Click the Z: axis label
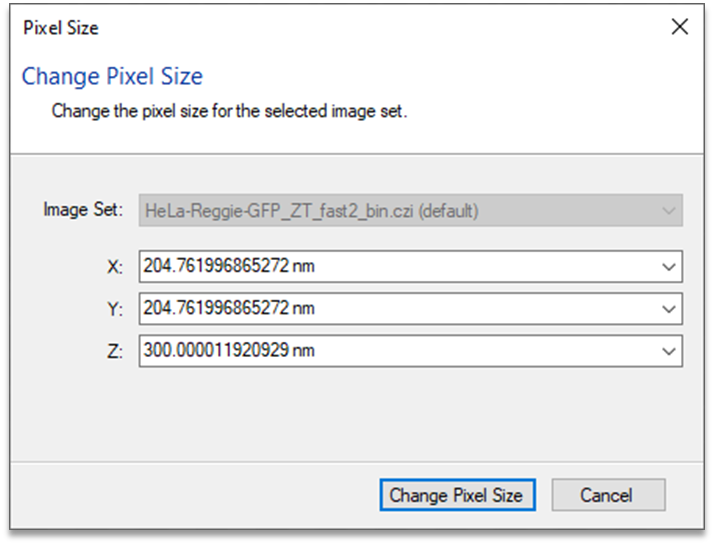This screenshot has width=714, height=545. point(115,351)
